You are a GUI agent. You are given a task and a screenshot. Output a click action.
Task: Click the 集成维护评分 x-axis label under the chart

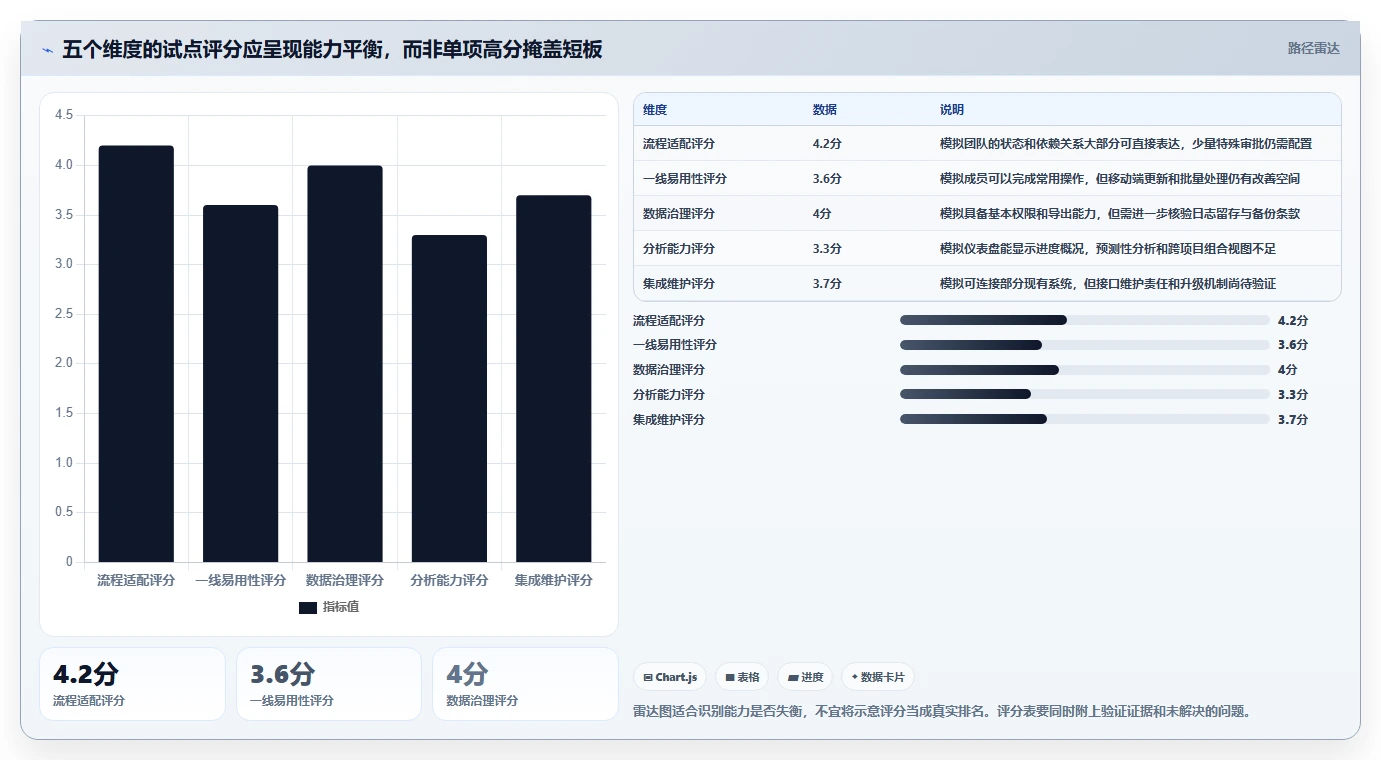click(x=554, y=580)
